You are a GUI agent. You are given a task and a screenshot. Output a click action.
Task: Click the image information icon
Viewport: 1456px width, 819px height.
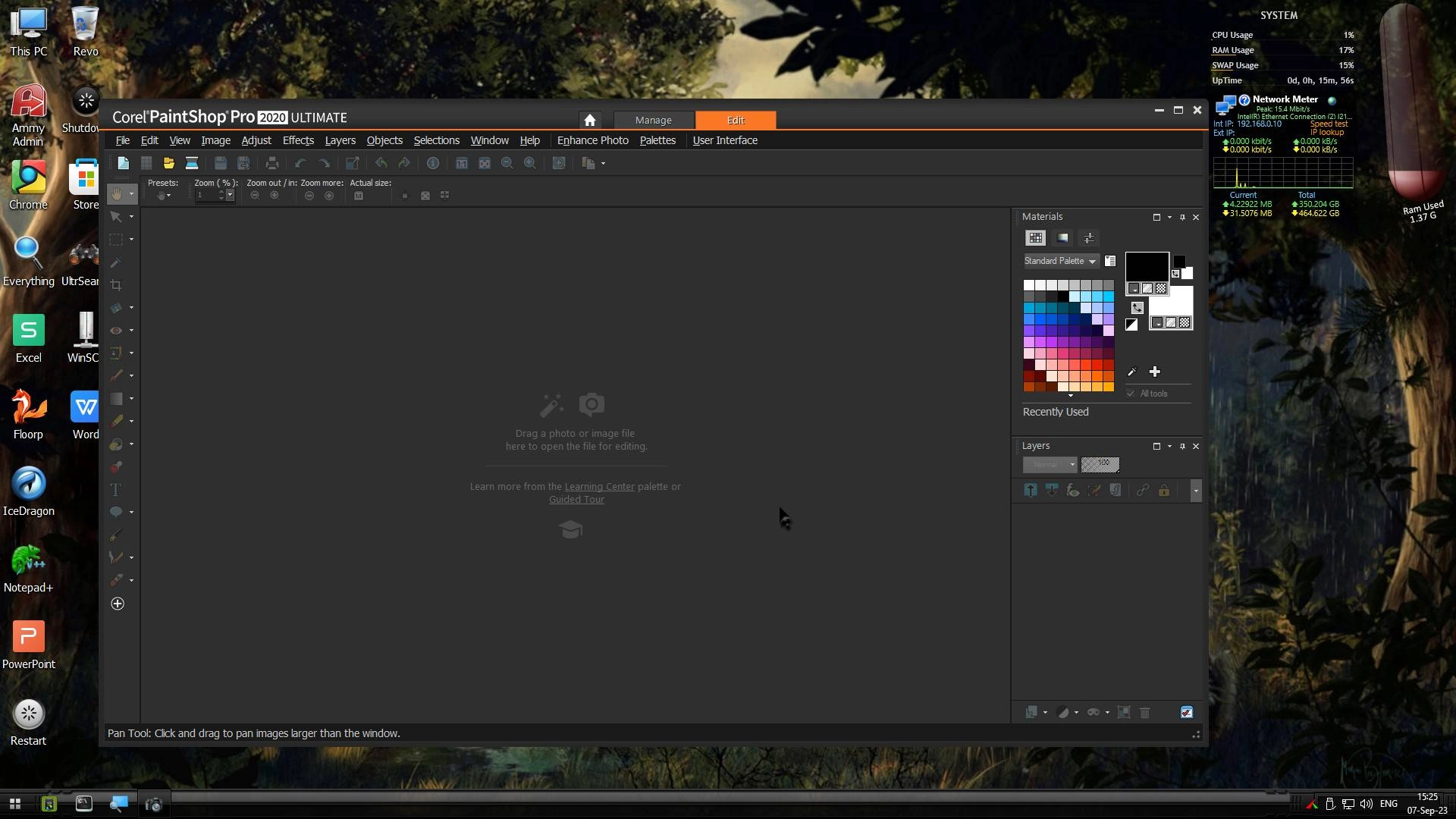point(433,163)
